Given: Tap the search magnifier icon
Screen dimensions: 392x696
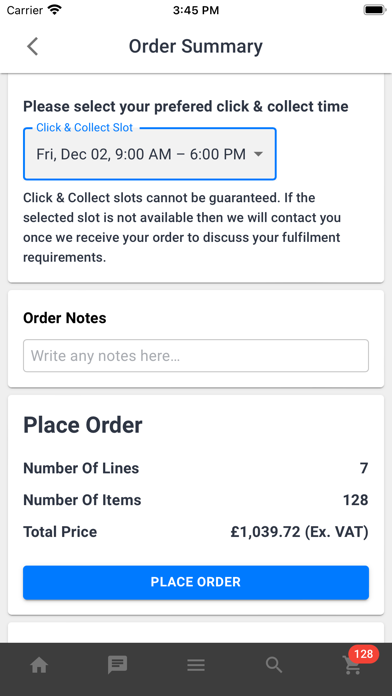Looking at the screenshot, I should [274, 665].
